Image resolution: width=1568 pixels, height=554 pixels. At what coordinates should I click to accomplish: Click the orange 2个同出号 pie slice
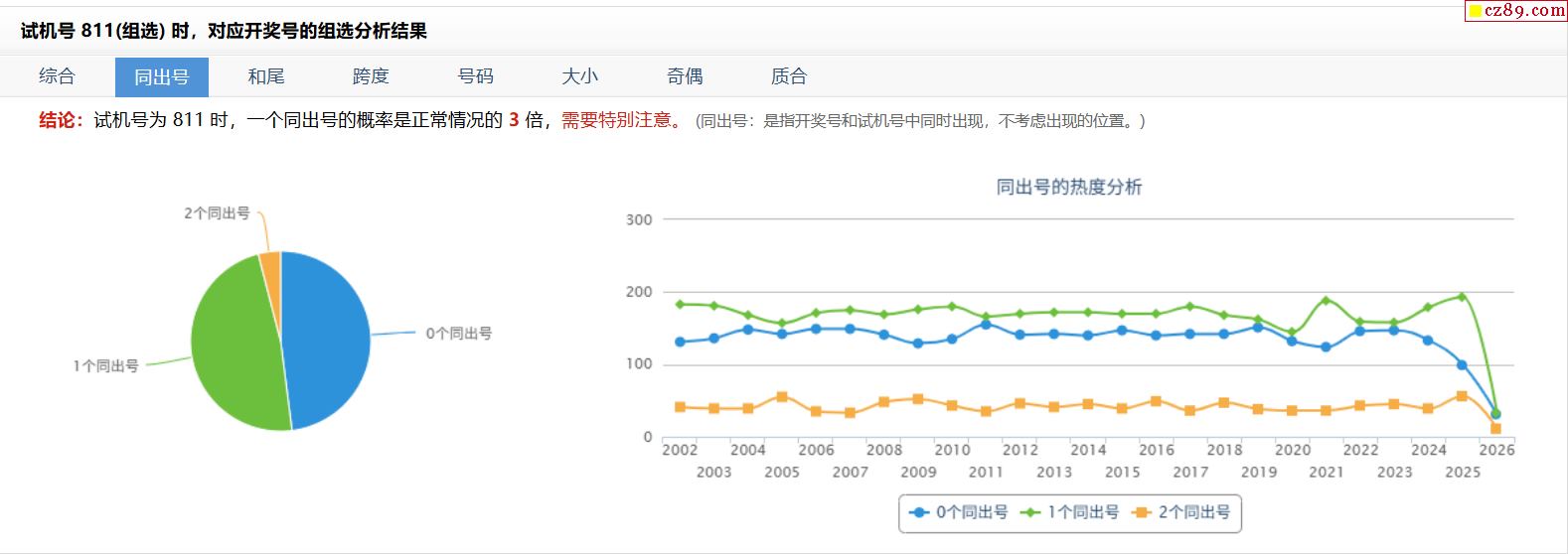tap(271, 263)
